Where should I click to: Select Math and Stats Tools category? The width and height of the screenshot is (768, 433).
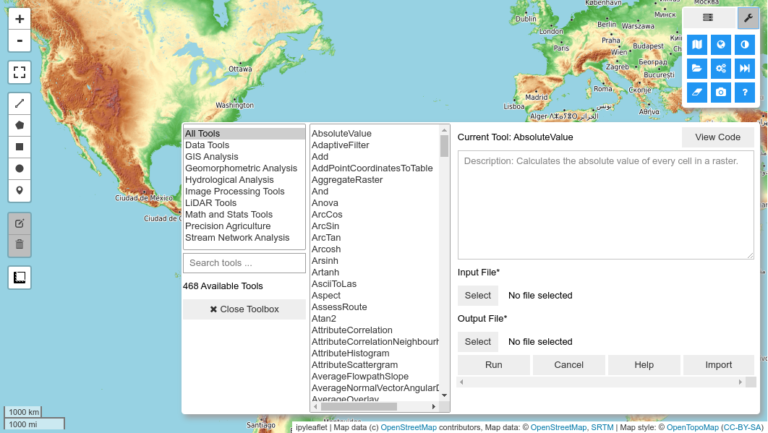click(x=244, y=215)
